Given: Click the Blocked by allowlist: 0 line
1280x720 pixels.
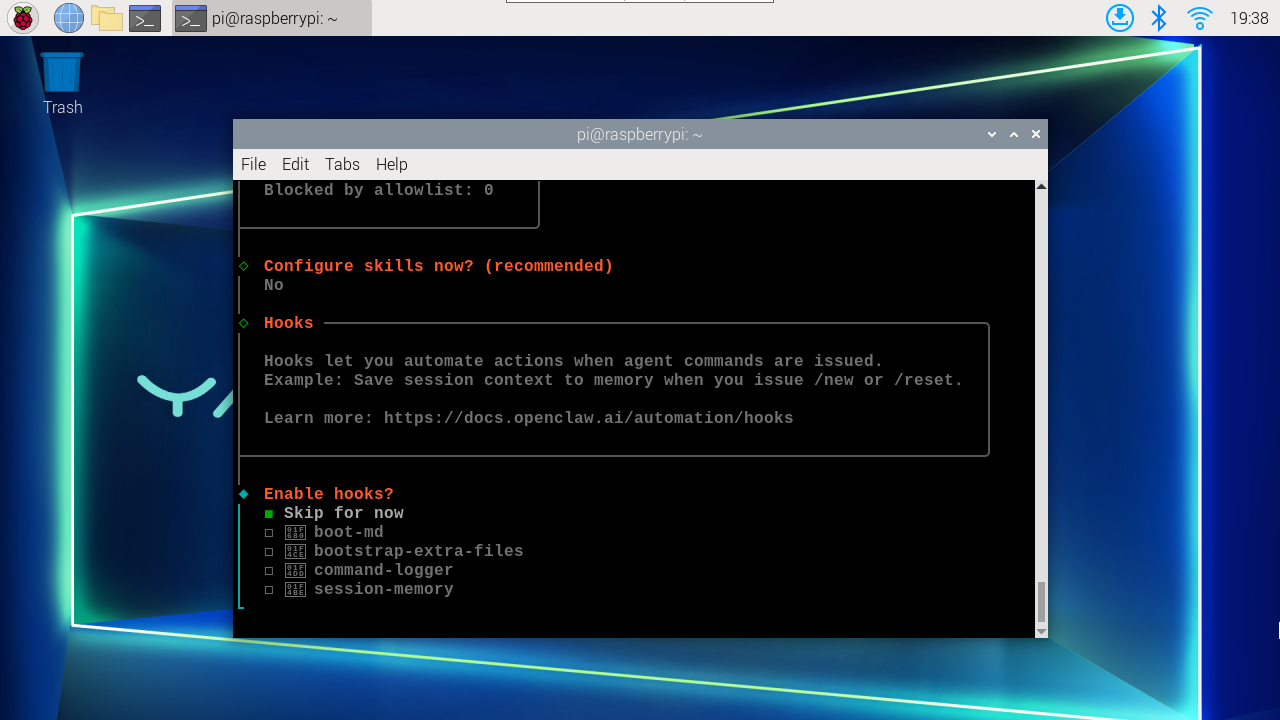Looking at the screenshot, I should coord(379,190).
